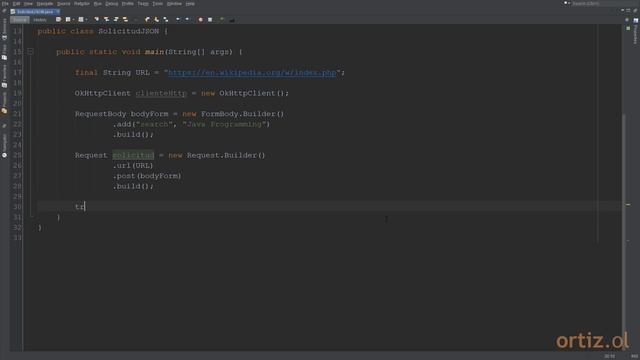
Task: Open the Debug menu
Action: (111, 4)
